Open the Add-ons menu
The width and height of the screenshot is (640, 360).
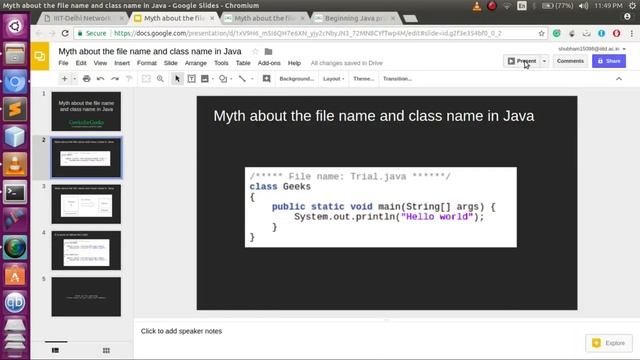(269, 63)
